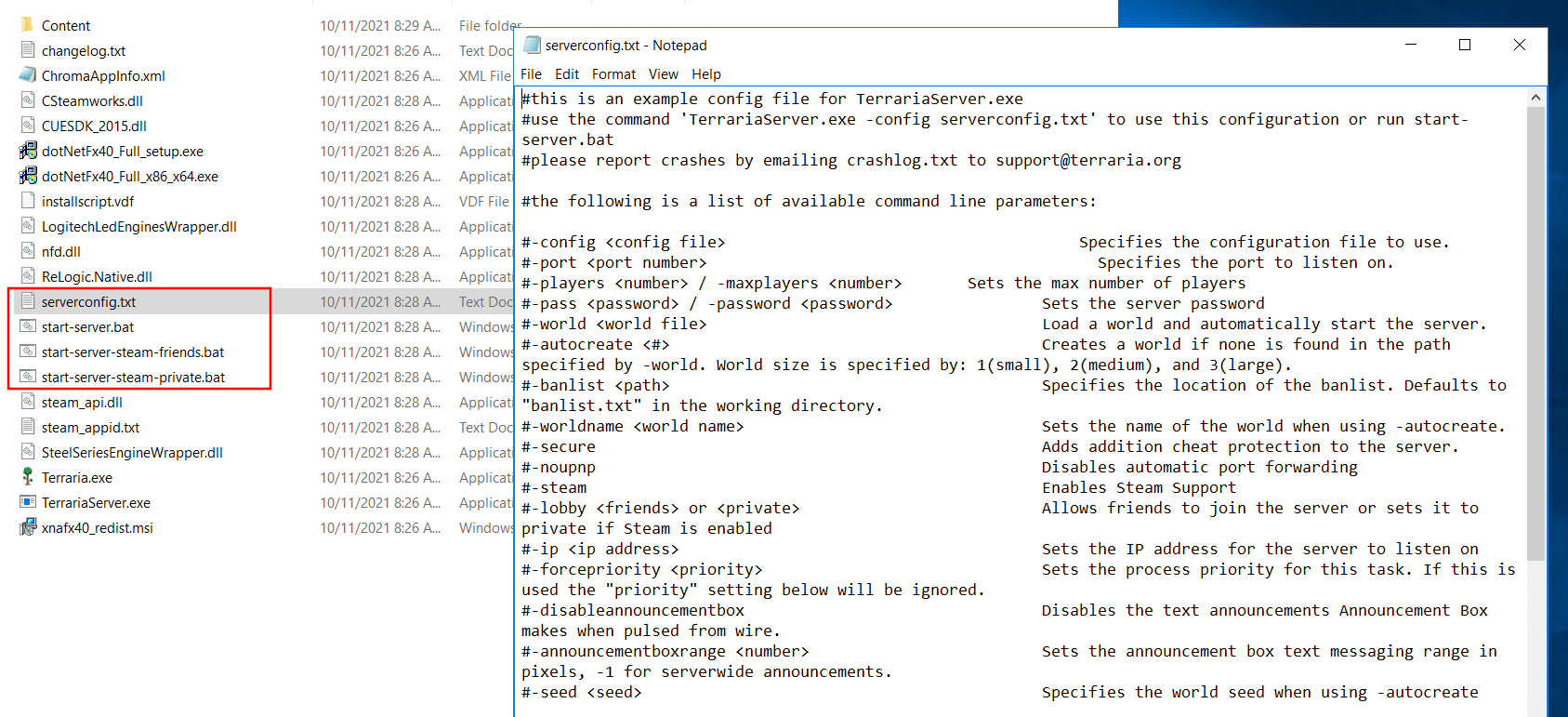Click the Notepad vertical scrollbar thumb

coord(1535,333)
